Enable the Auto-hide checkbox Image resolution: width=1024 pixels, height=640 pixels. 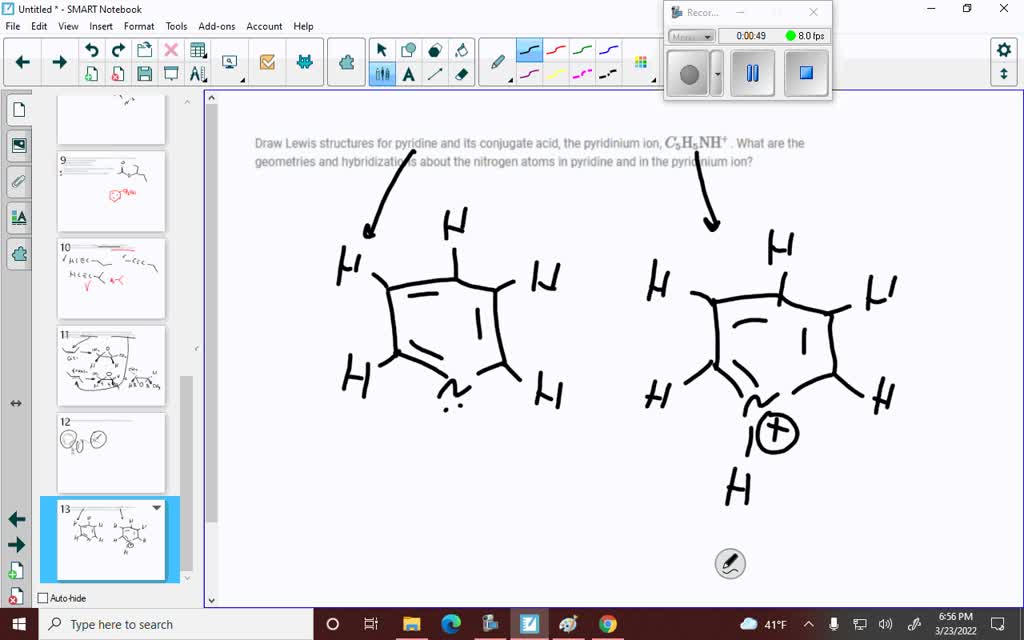click(43, 598)
